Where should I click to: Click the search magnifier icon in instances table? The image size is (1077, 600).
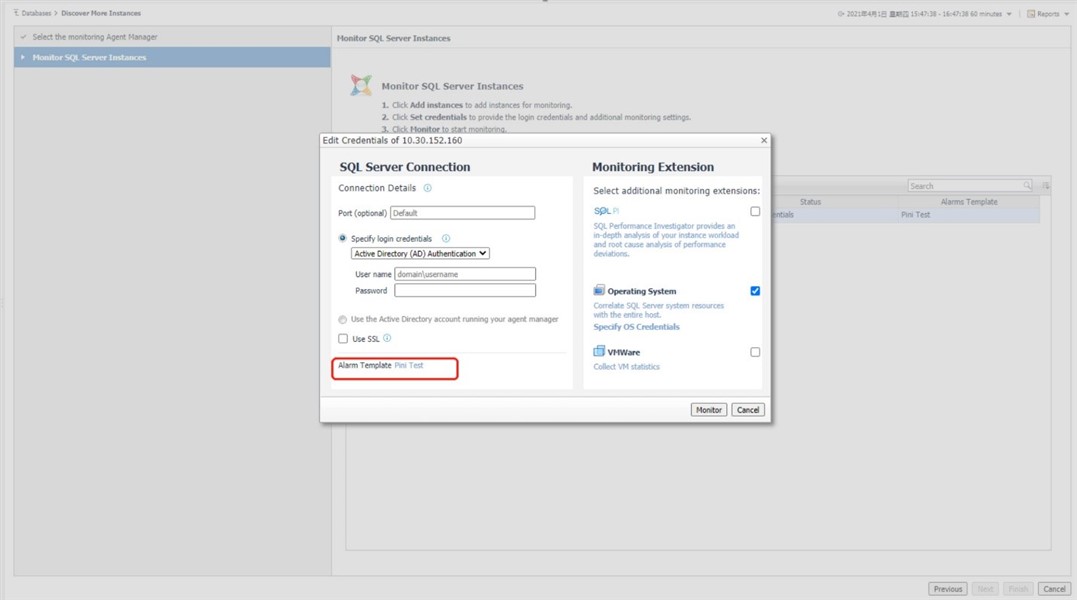(x=1027, y=185)
